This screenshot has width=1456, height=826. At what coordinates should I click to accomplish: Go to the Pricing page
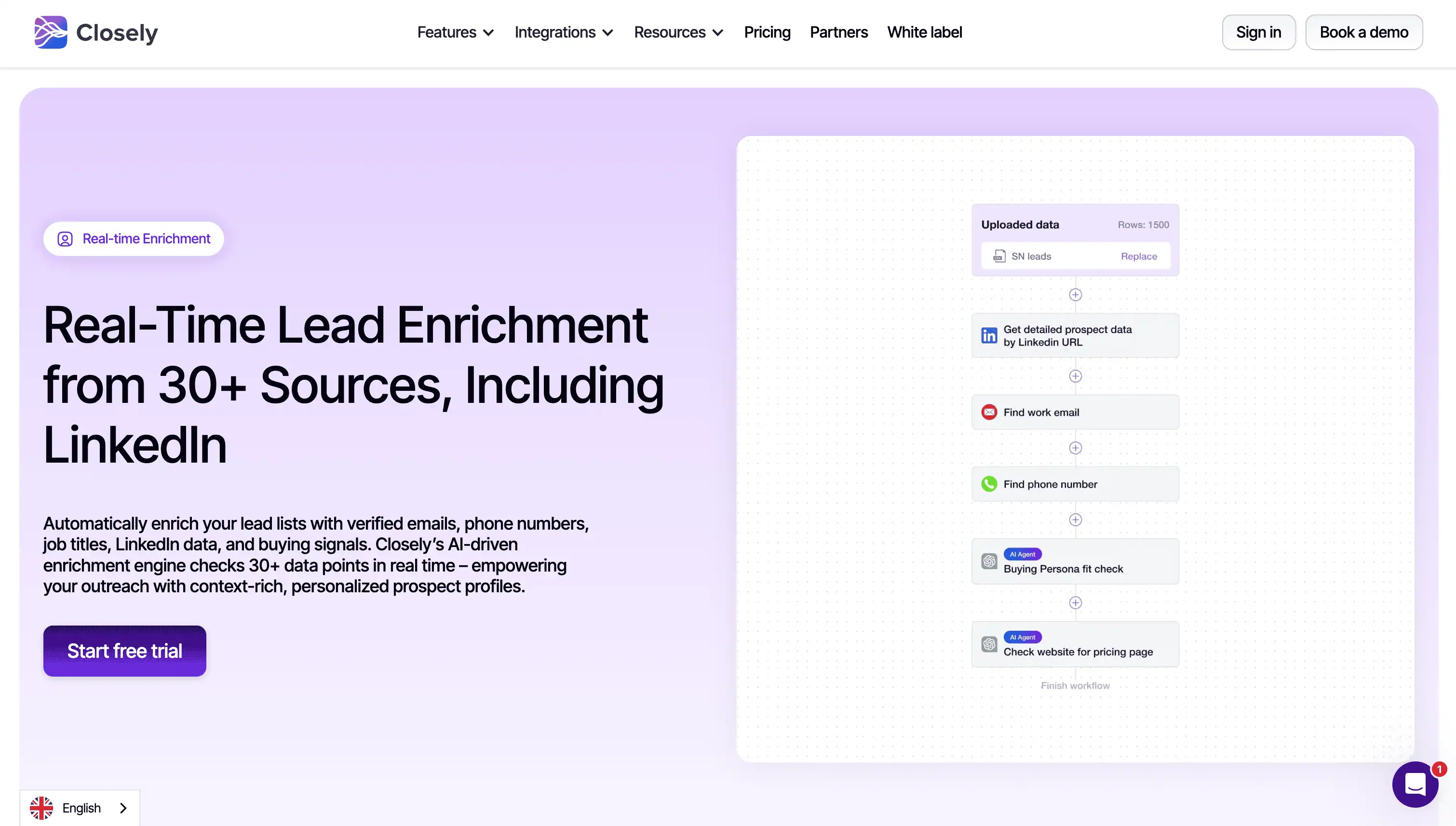coord(767,32)
